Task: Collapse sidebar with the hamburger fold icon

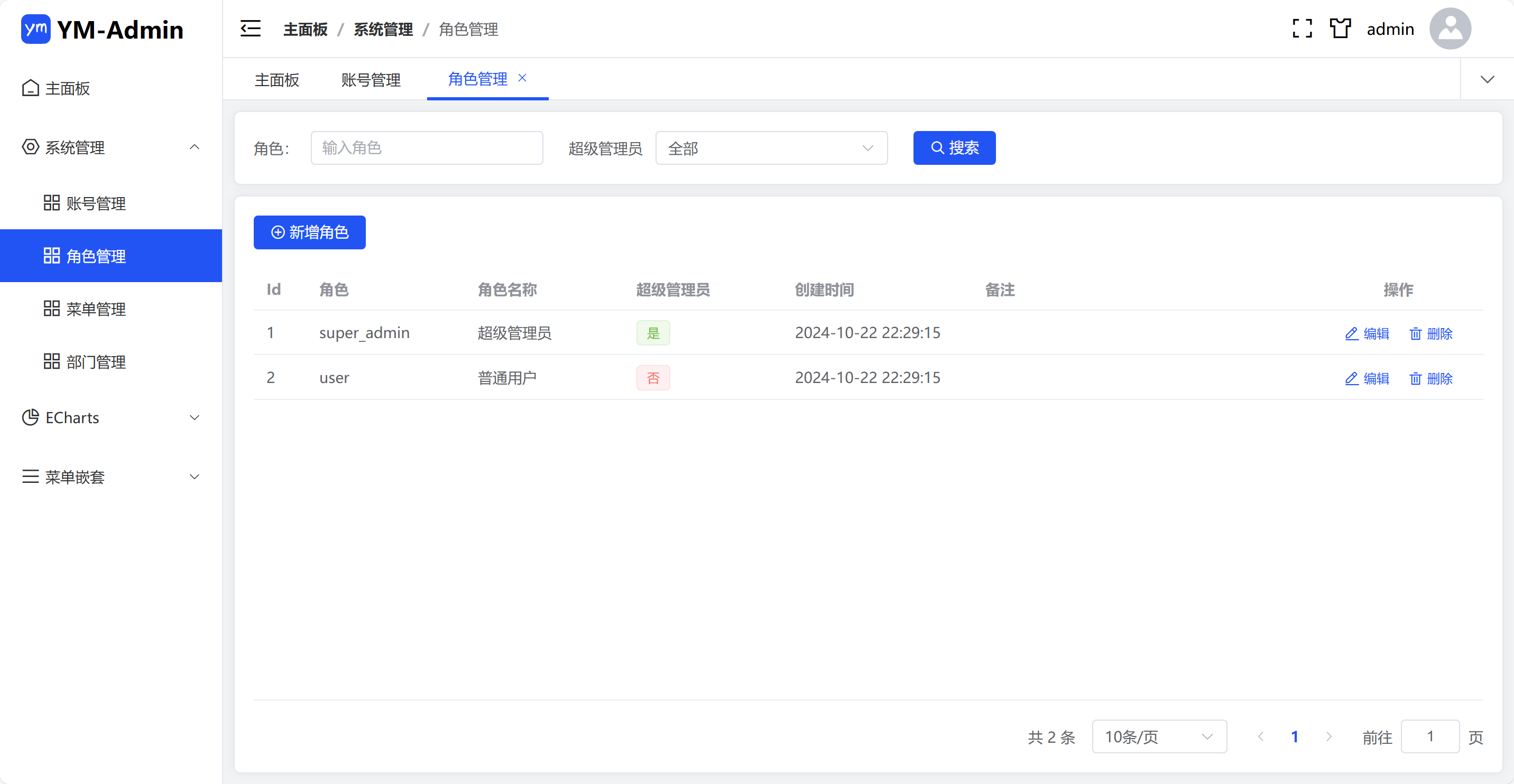Action: pyautogui.click(x=251, y=28)
